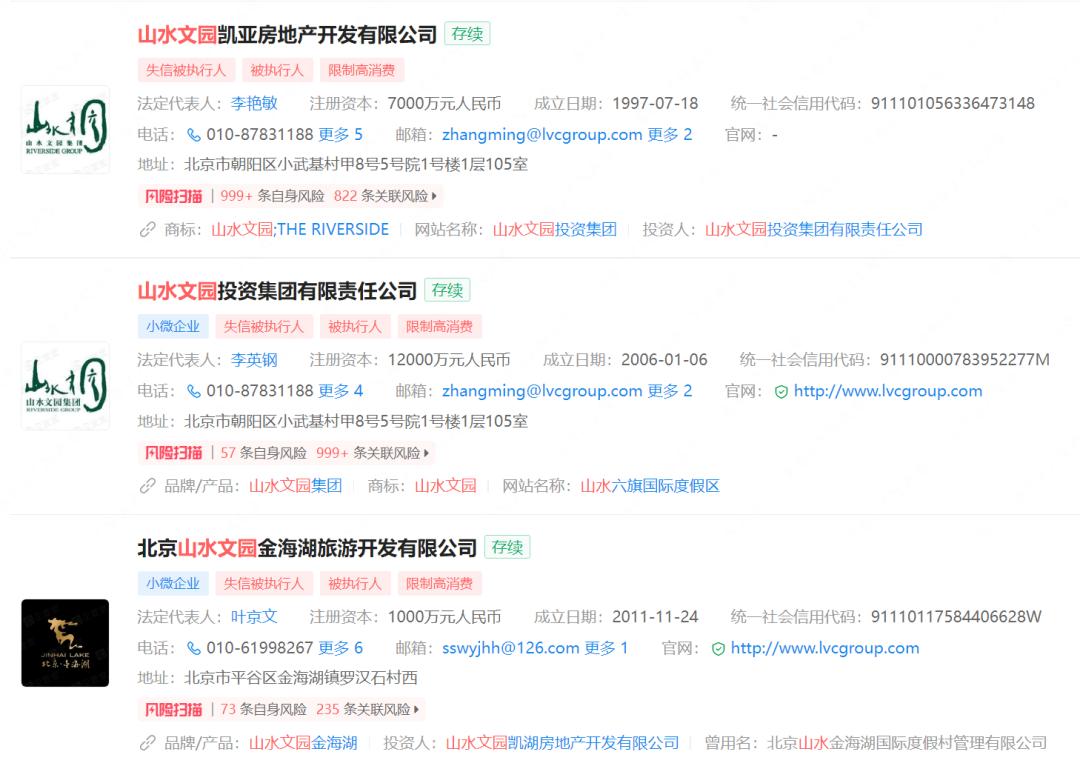The height and width of the screenshot is (769, 1080).
Task: Click phone icon of 山水文园投资集团
Action: pyautogui.click(x=196, y=390)
